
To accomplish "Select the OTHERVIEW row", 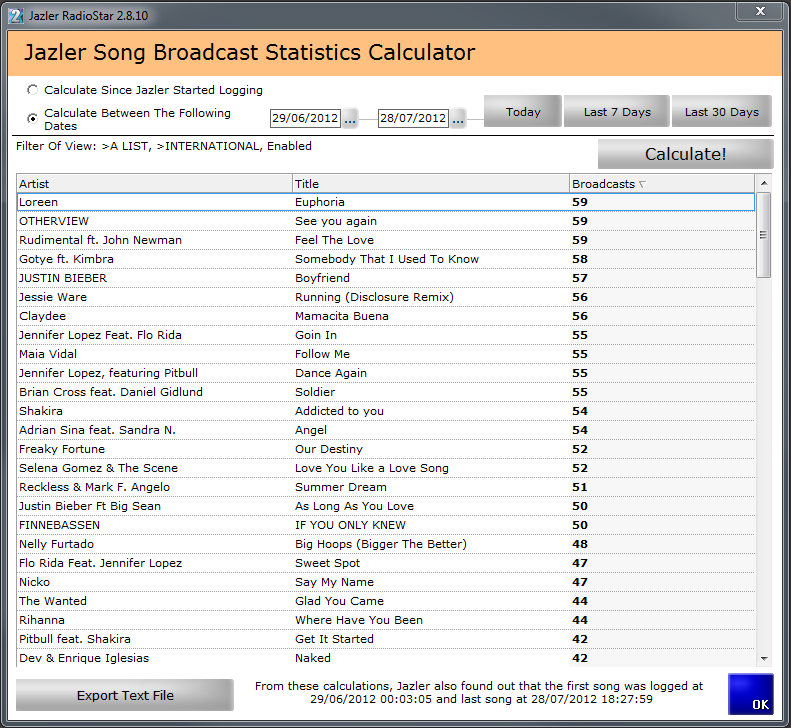I will click(x=386, y=221).
